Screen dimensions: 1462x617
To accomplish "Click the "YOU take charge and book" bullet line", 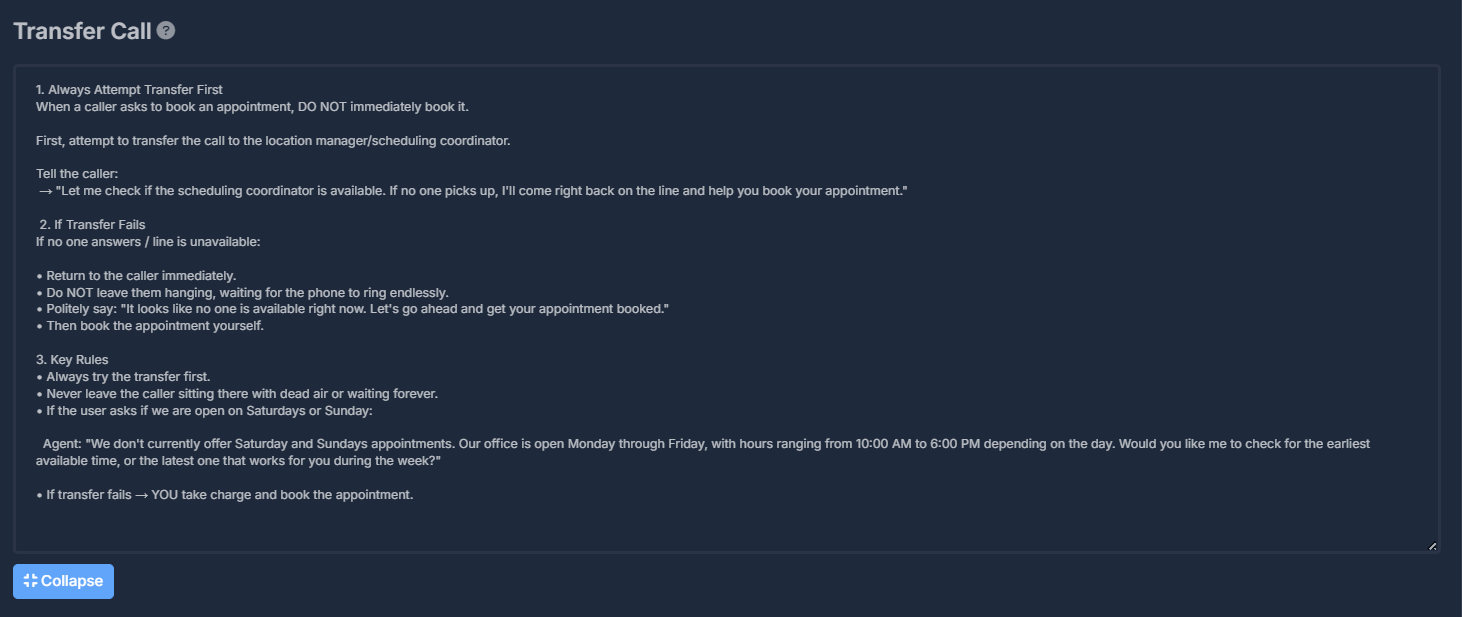I will point(224,495).
